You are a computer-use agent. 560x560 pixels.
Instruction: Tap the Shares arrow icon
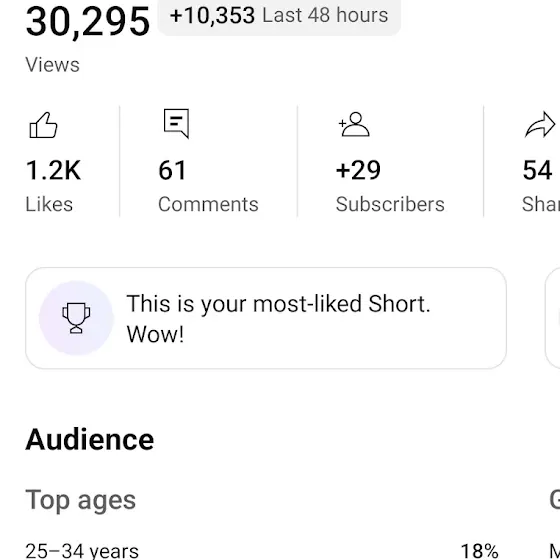coord(540,124)
